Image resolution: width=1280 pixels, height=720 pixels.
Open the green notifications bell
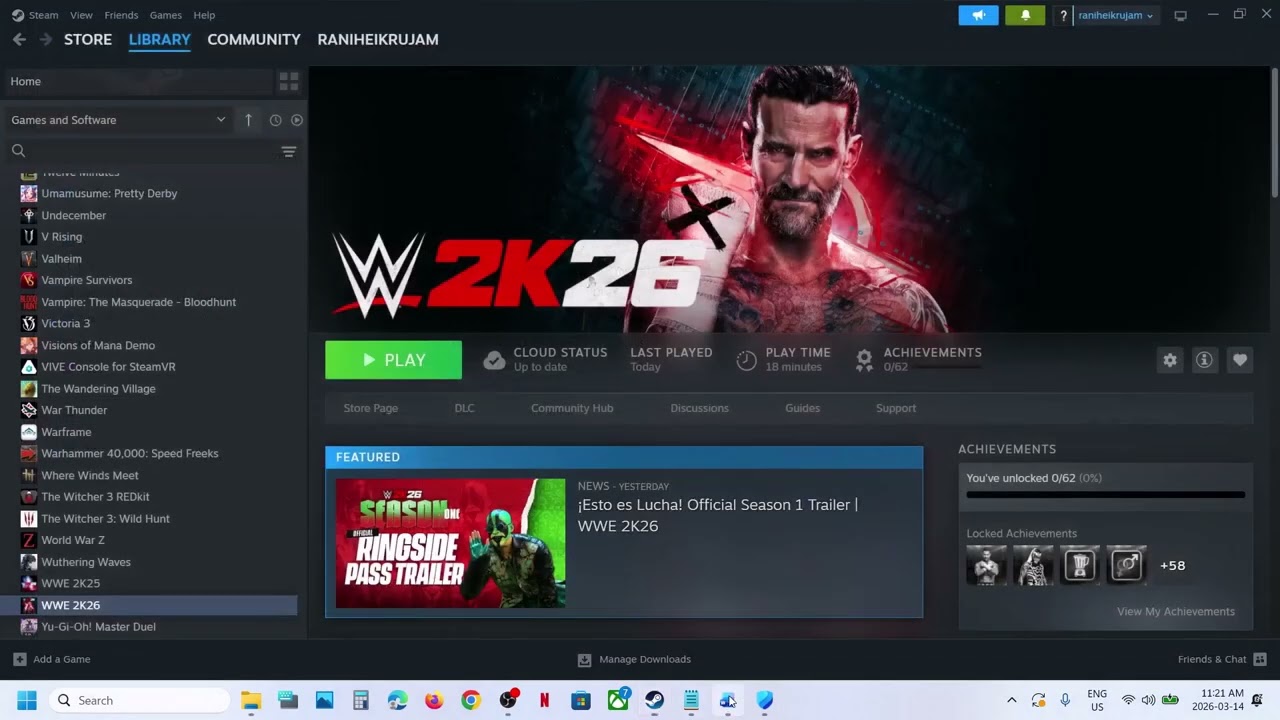1025,15
